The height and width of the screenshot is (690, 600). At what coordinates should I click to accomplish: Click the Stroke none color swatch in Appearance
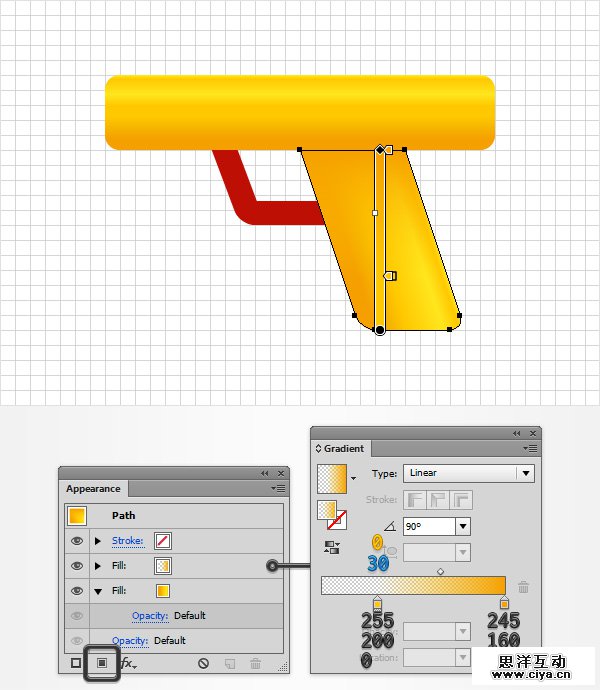163,541
